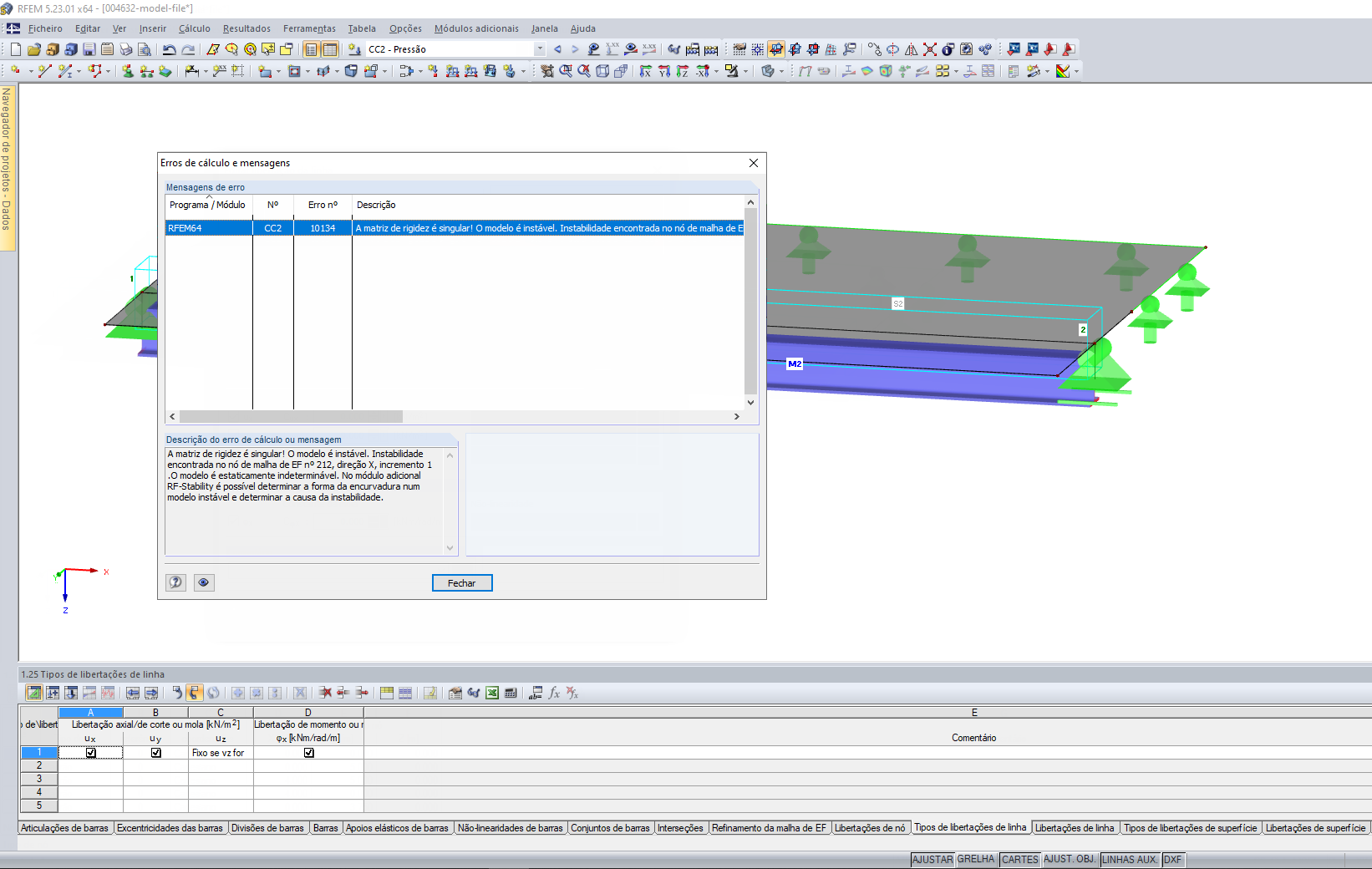Go to next load case arrow
Viewport: 1372px width, 869px height.
[x=575, y=49]
